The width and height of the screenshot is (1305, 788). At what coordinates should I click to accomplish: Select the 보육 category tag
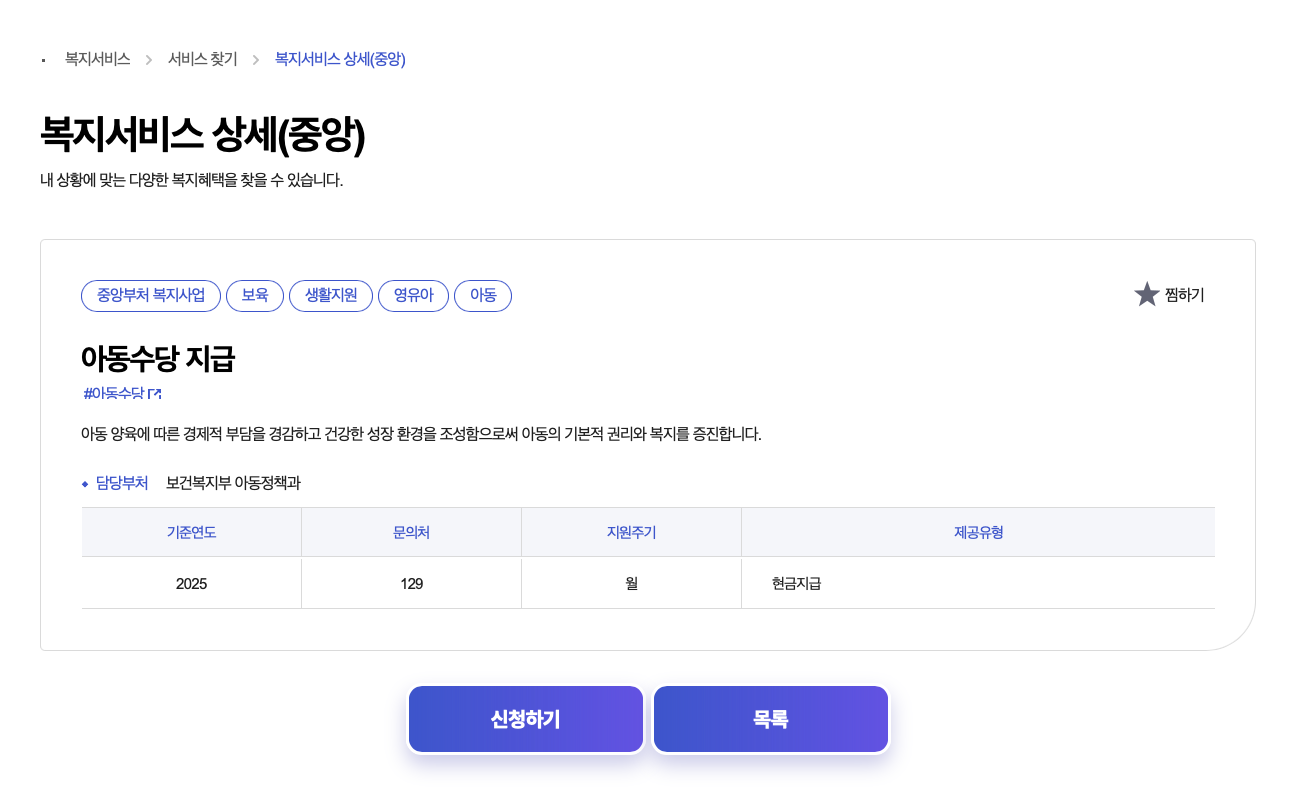255,295
